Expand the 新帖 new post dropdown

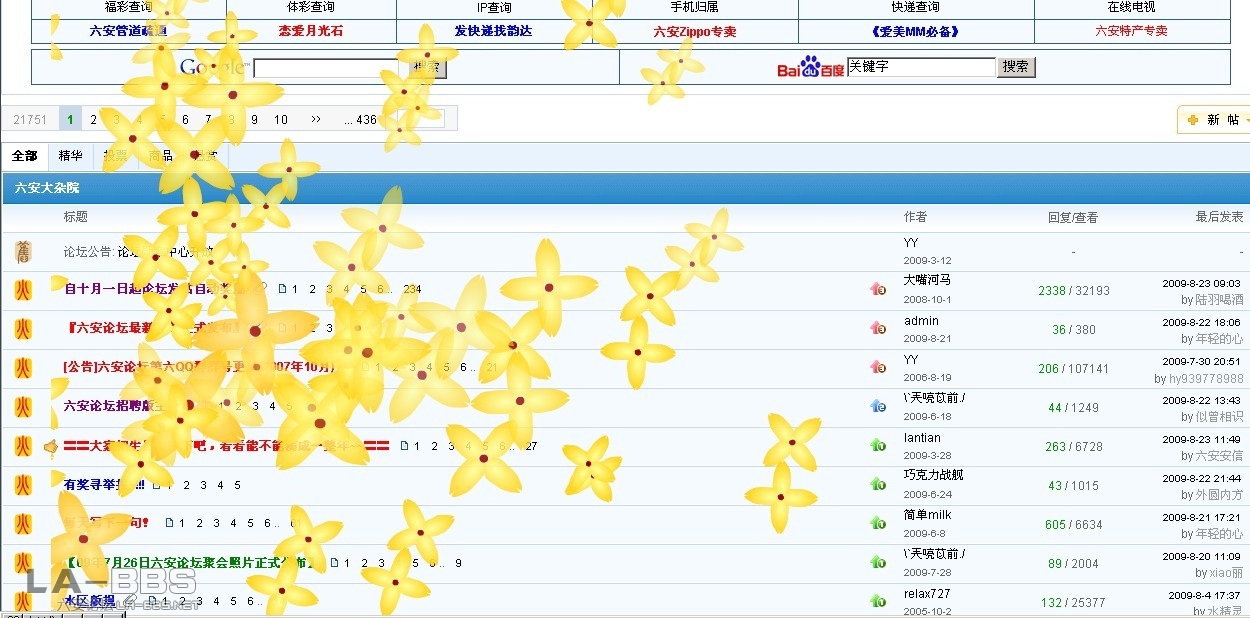1246,120
